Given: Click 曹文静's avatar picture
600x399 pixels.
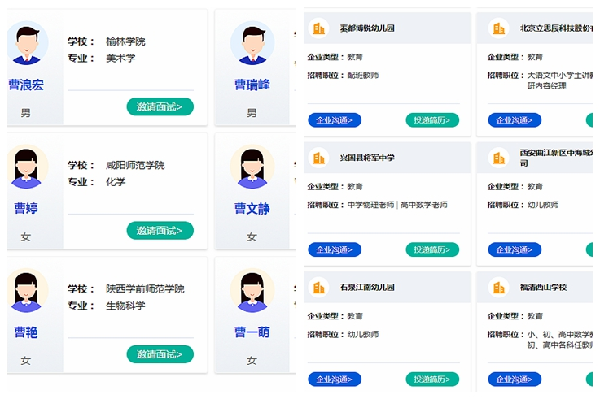Looking at the screenshot, I should (252, 167).
